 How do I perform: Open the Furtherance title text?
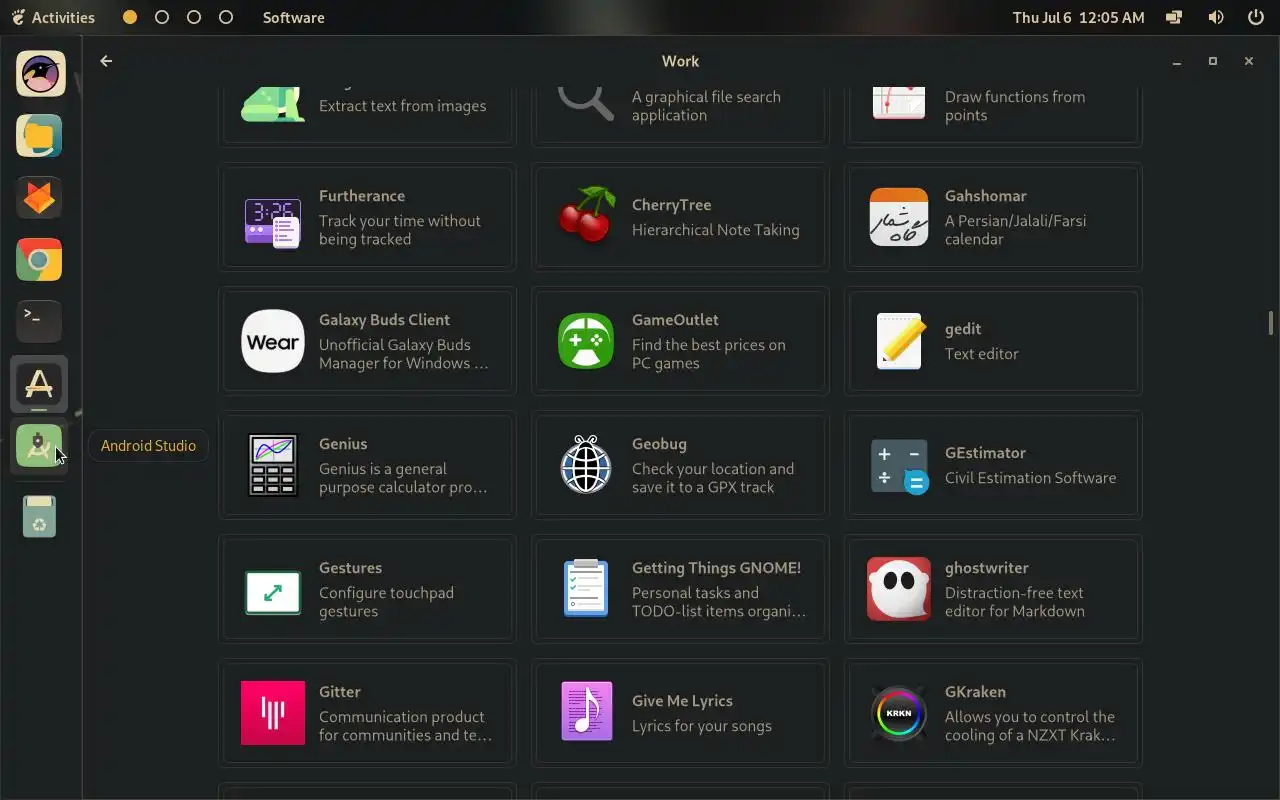[362, 196]
